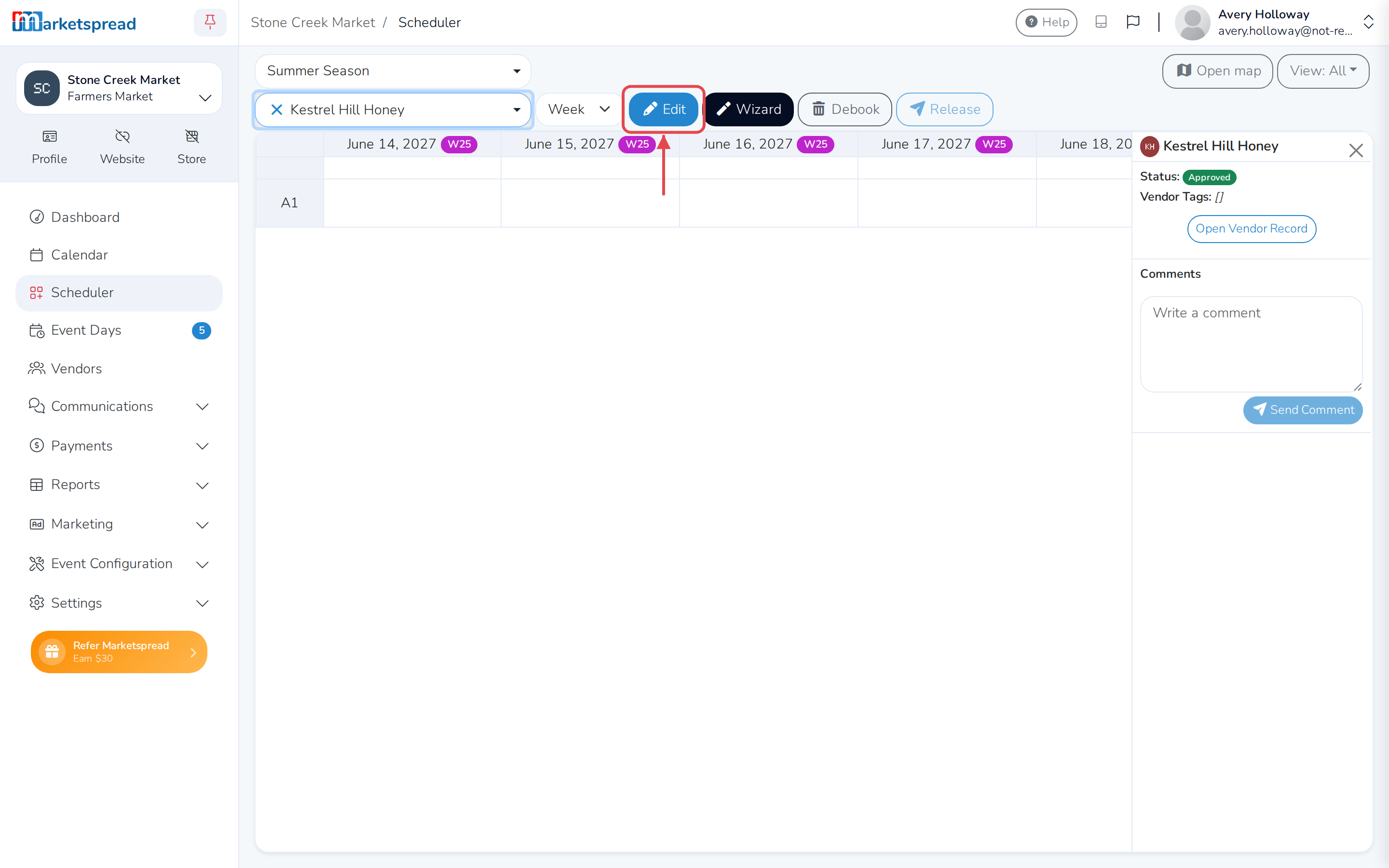This screenshot has width=1389, height=868.
Task: Click Stone Creek Market breadcrumb
Action: pyautogui.click(x=313, y=22)
